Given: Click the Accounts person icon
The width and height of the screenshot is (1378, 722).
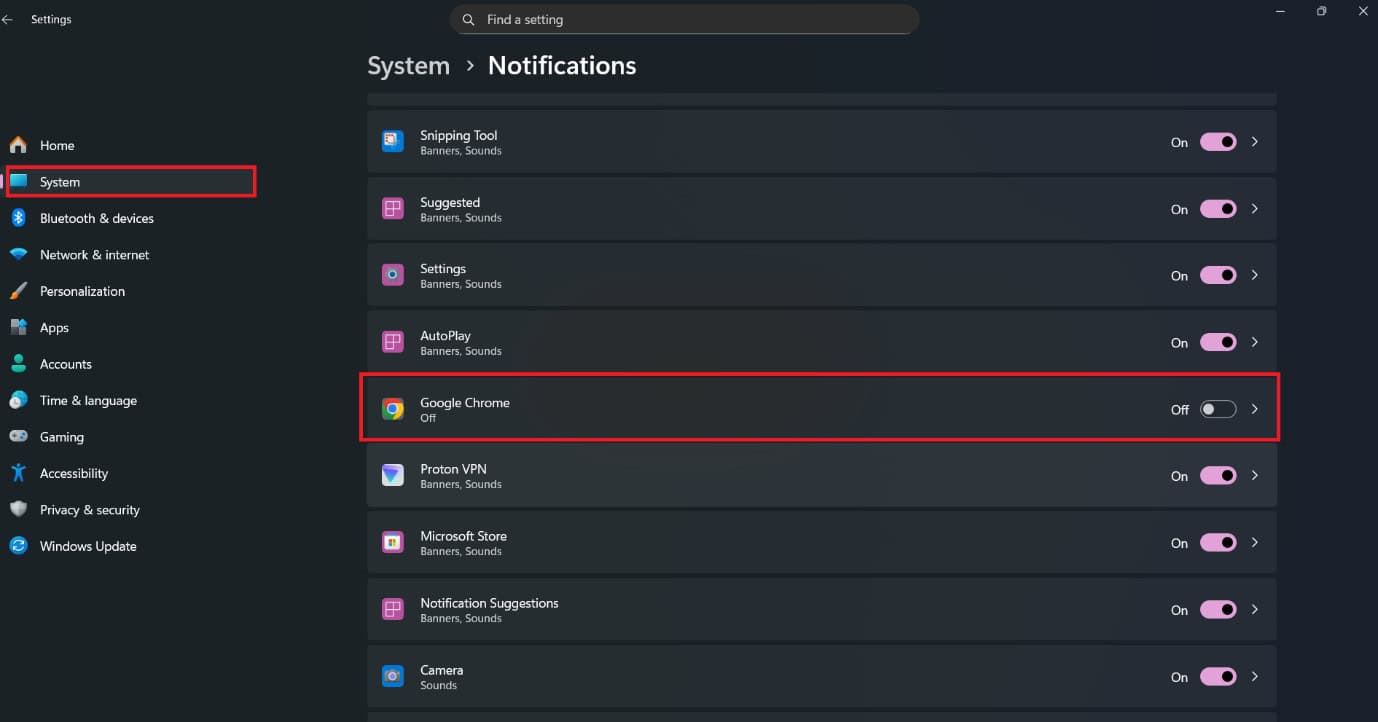Looking at the screenshot, I should coord(18,364).
